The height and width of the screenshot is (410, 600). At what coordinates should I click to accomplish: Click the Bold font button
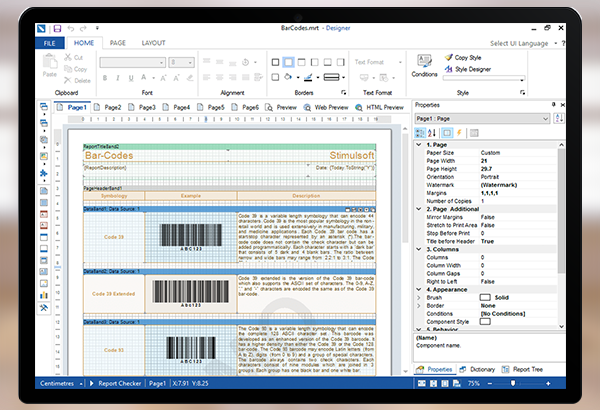pyautogui.click(x=105, y=78)
